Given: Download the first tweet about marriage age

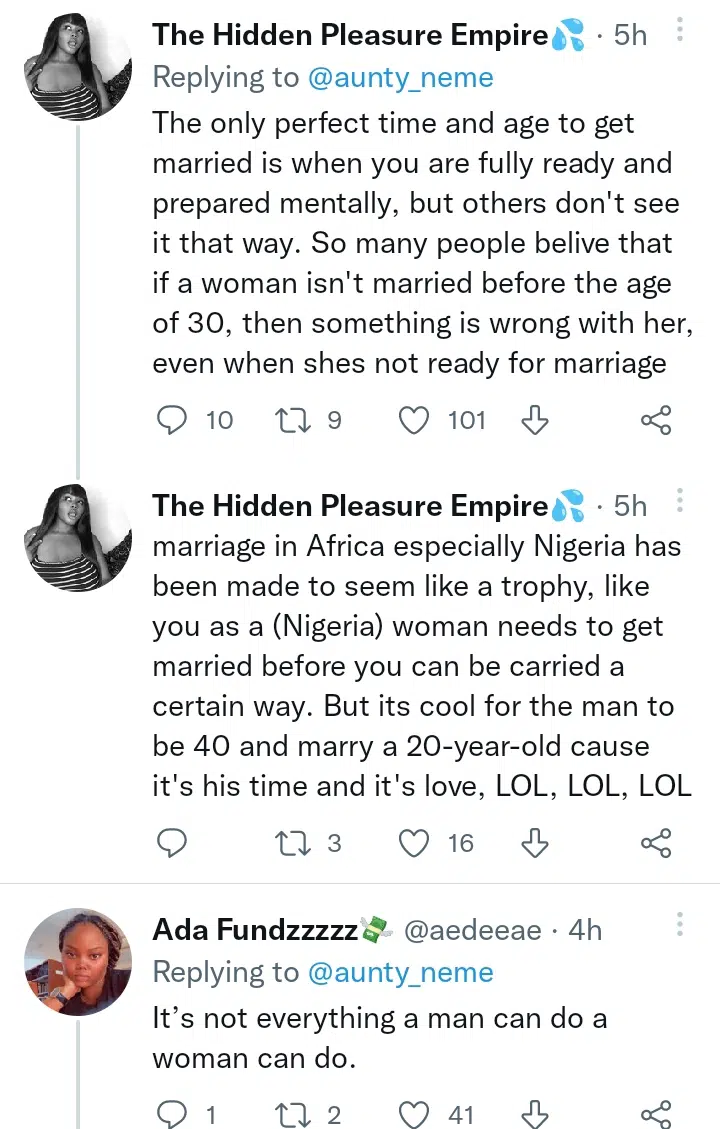Looking at the screenshot, I should pyautogui.click(x=535, y=420).
